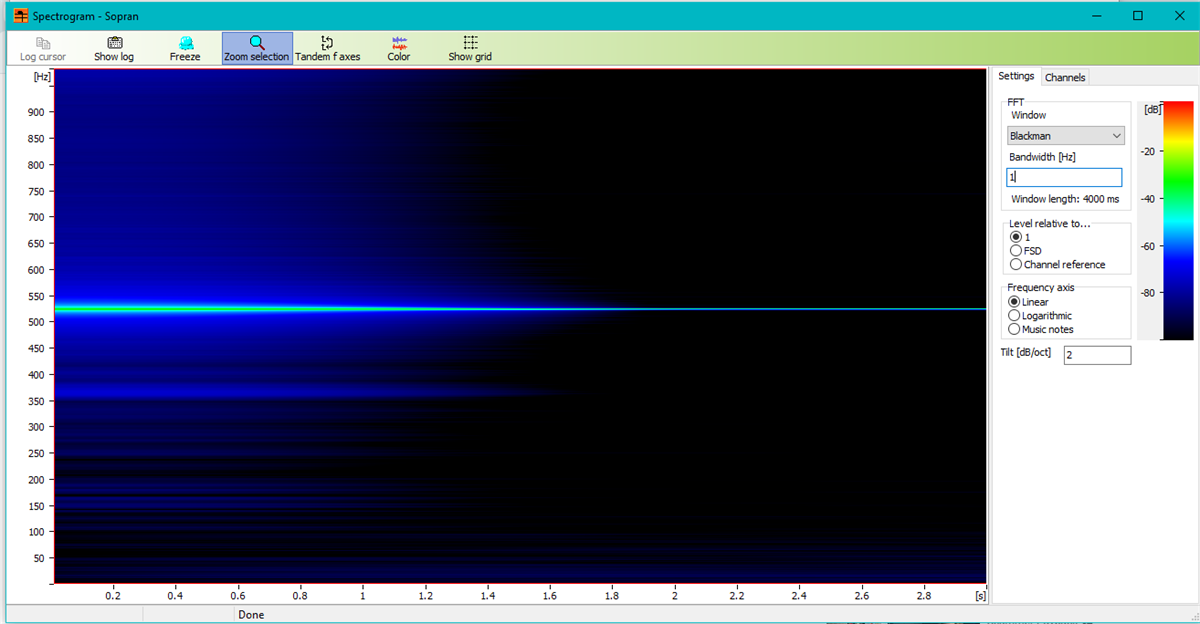
Task: Toggle the Zoom selection tool
Action: click(x=257, y=48)
